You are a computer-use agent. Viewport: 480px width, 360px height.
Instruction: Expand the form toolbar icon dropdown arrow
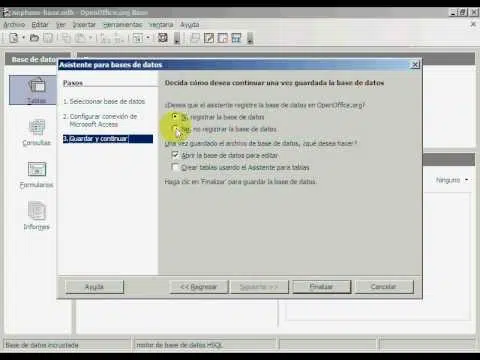148,38
